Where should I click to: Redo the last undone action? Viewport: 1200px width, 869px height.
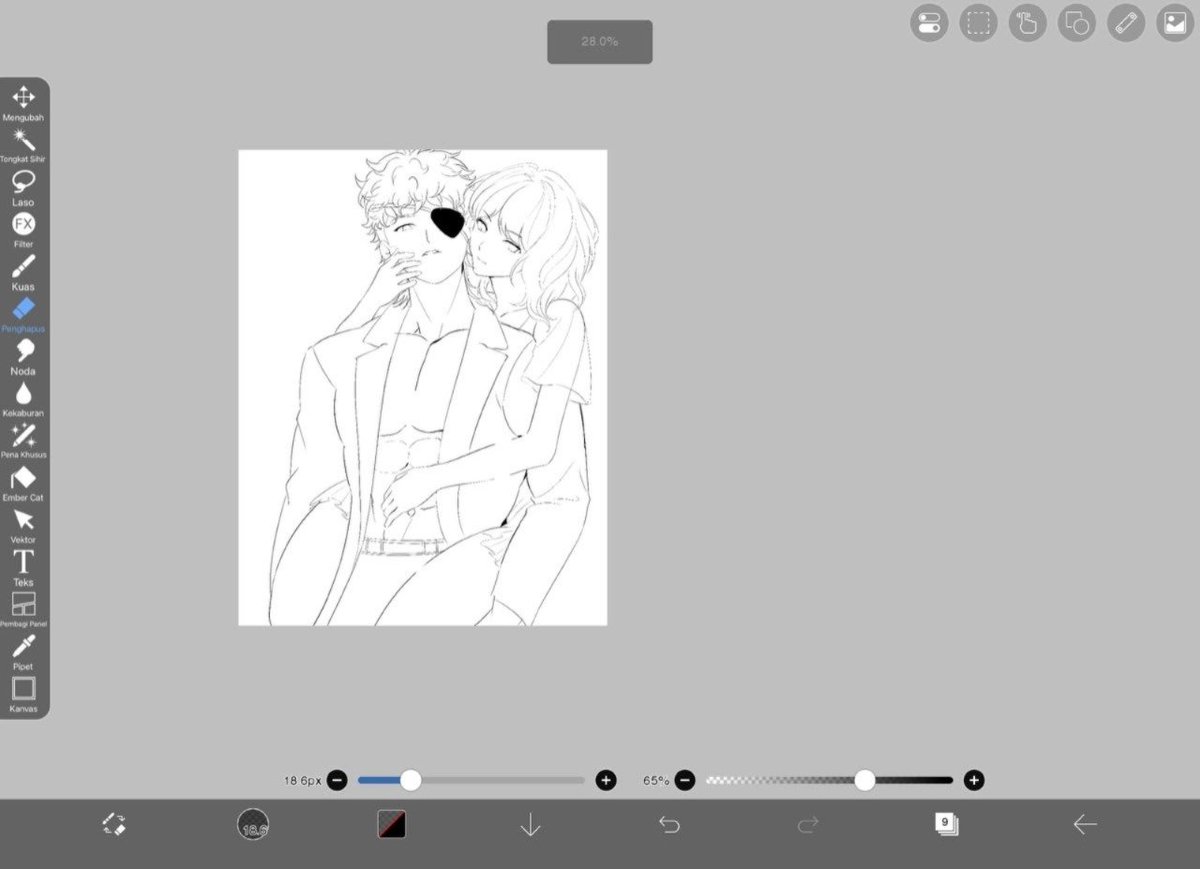click(x=808, y=825)
